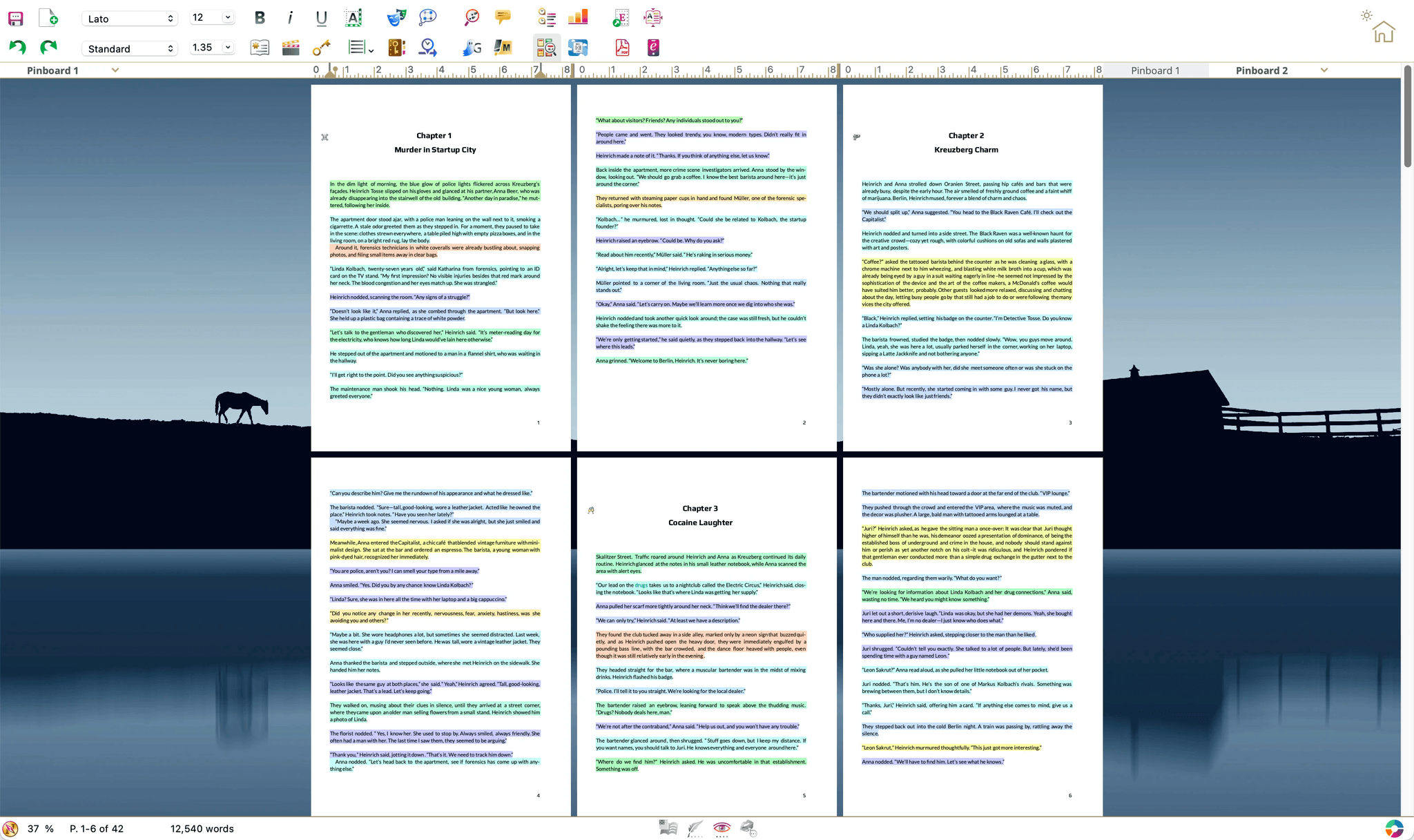The width and height of the screenshot is (1414, 840).
Task: Open the clapperboard scenes tool
Action: click(291, 48)
